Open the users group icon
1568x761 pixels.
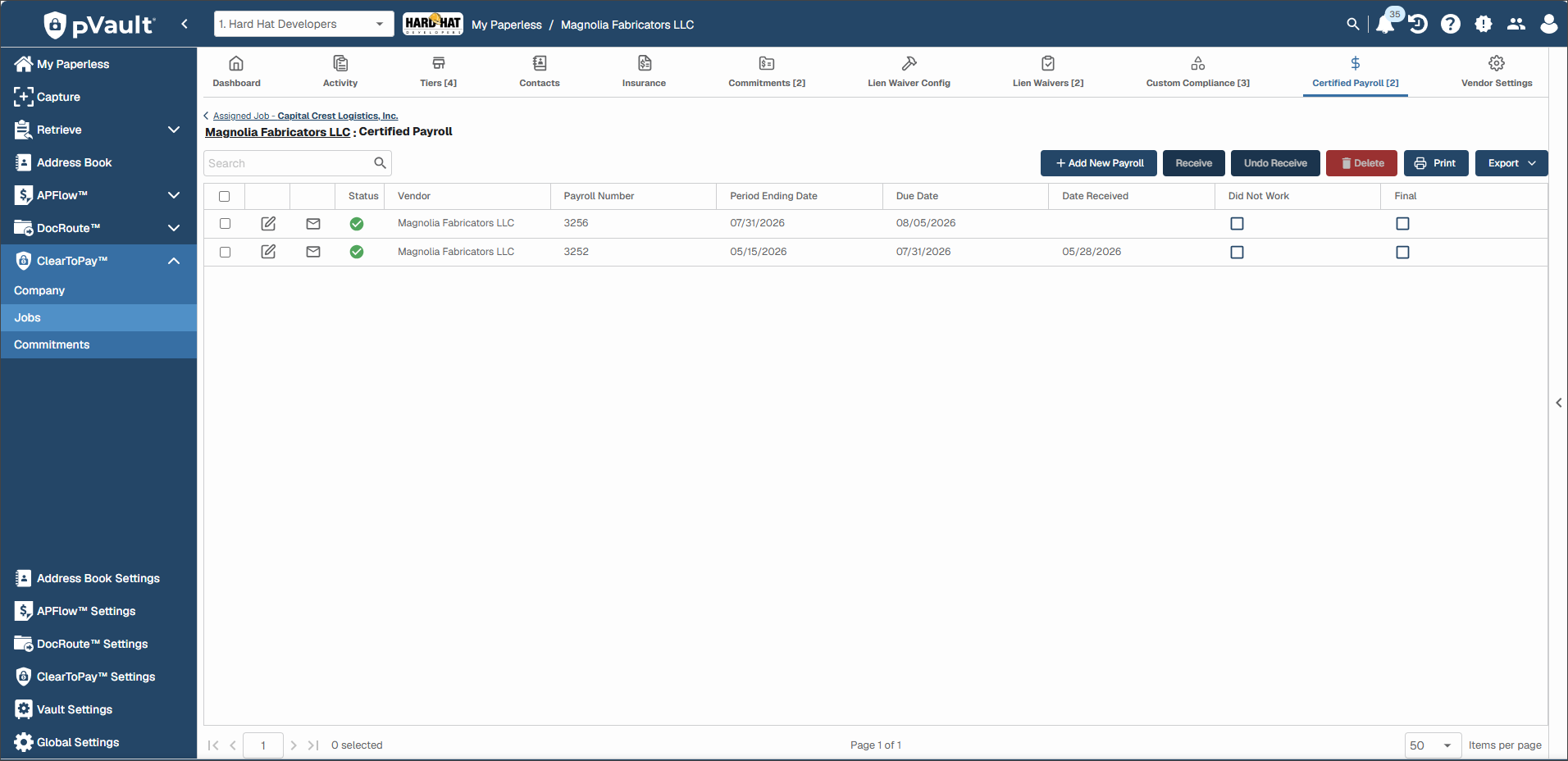pos(1516,25)
